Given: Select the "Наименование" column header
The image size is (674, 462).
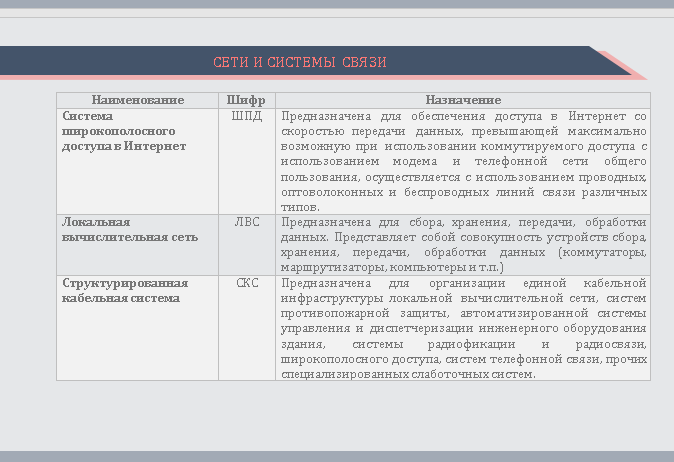Looking at the screenshot, I should click(x=137, y=100).
